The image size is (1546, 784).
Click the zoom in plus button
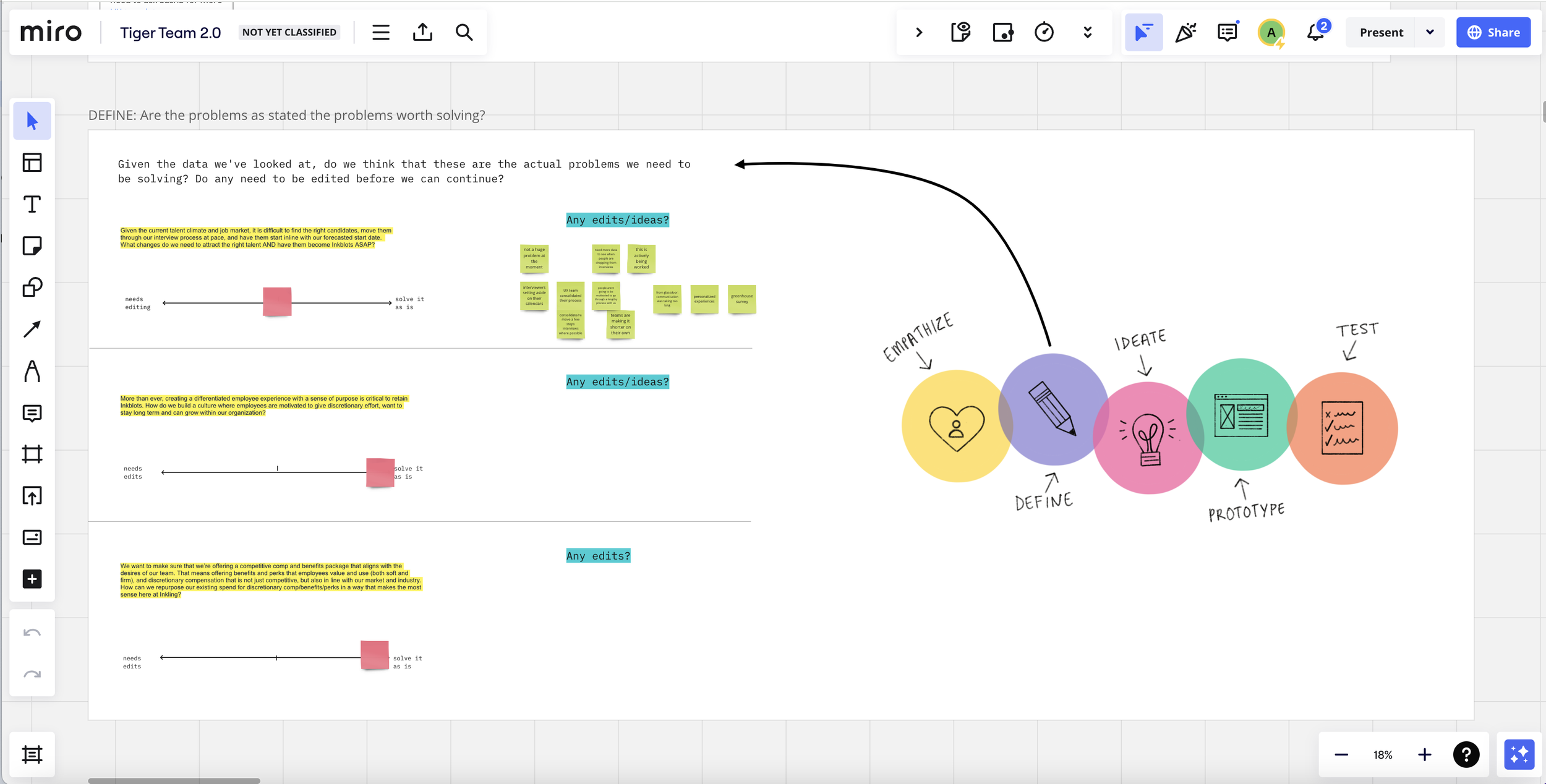[1425, 754]
